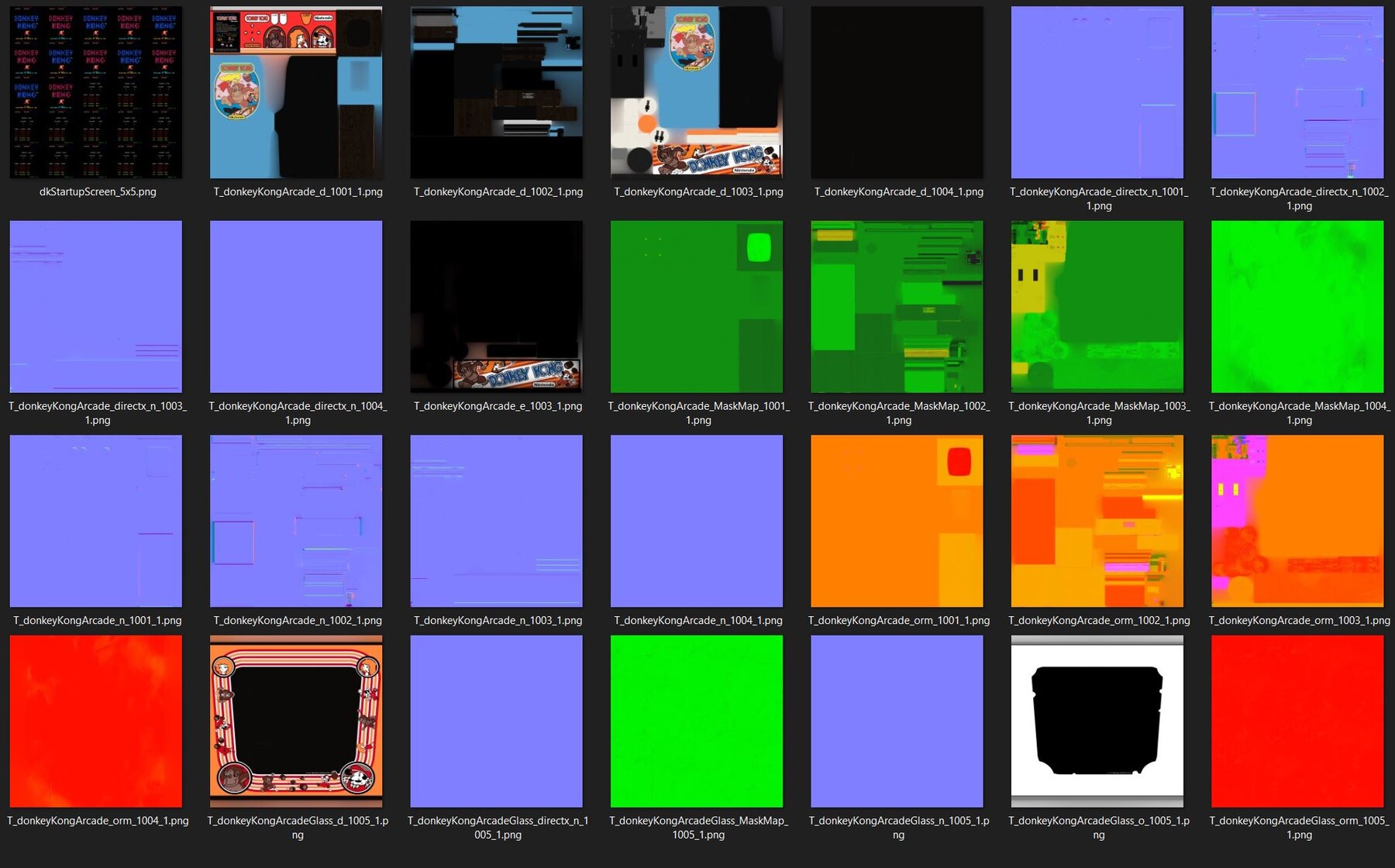
Task: Select emissive T_donkeyKongArcade_e_1003_1.png thumbnail
Action: pyautogui.click(x=497, y=307)
